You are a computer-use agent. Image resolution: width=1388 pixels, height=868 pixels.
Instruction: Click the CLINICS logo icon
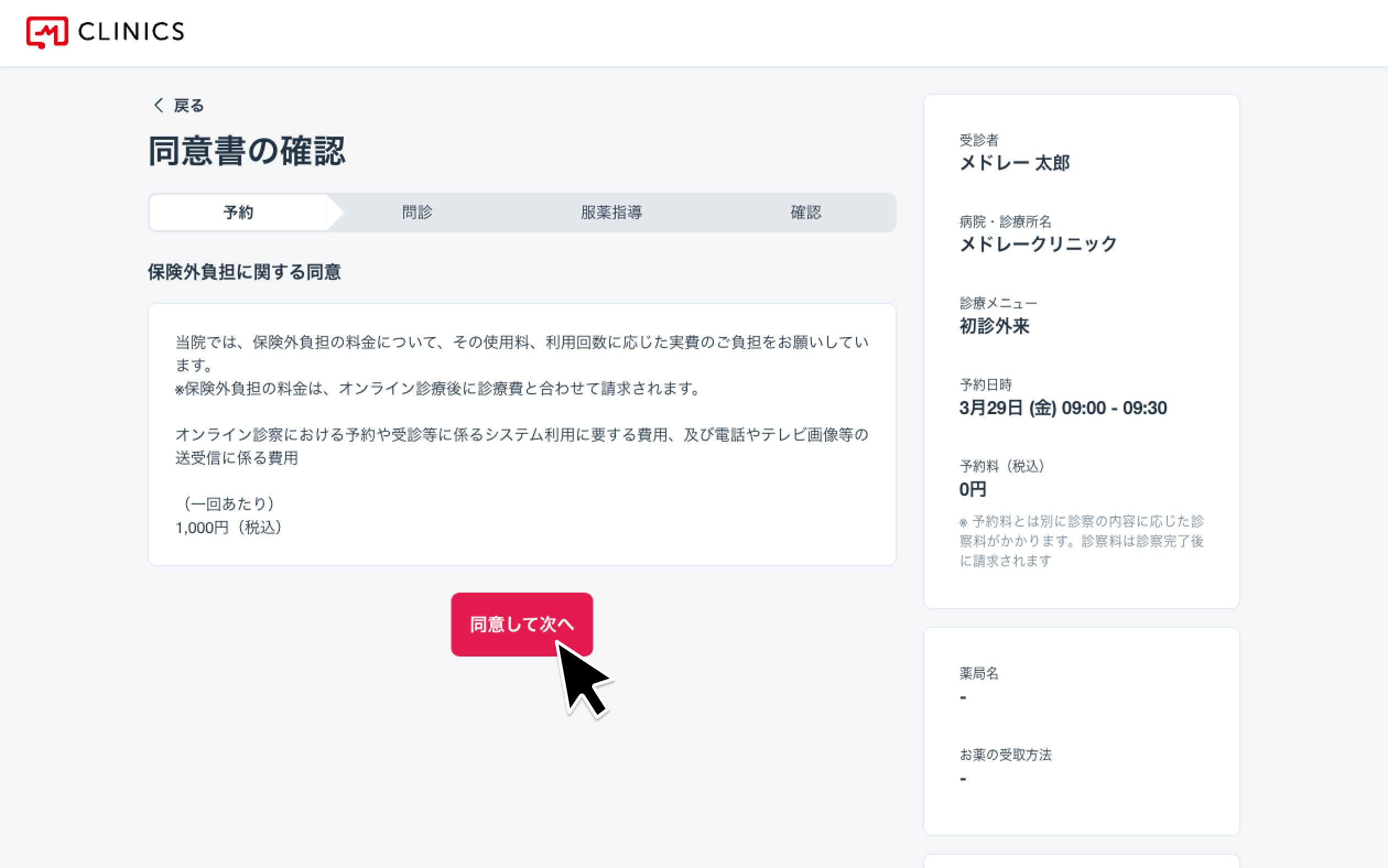[47, 32]
